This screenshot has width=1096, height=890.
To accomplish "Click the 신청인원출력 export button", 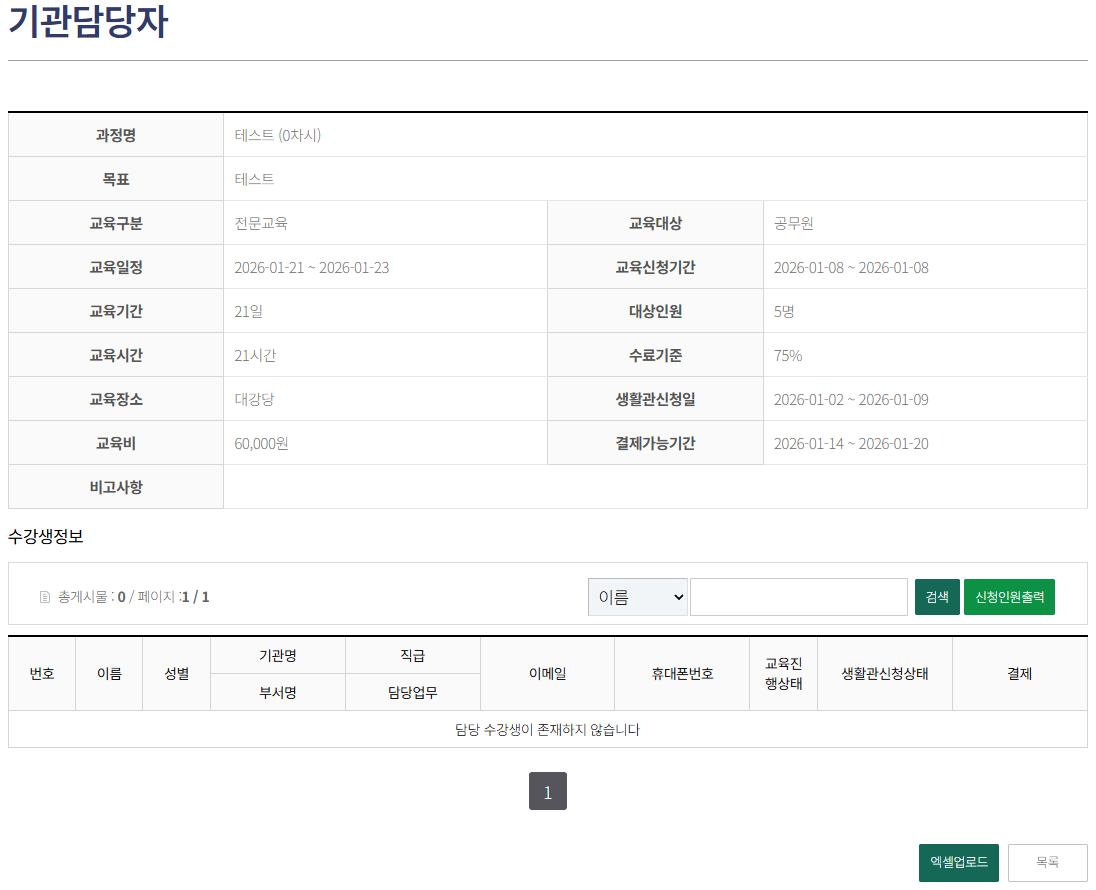I will 1009,596.
